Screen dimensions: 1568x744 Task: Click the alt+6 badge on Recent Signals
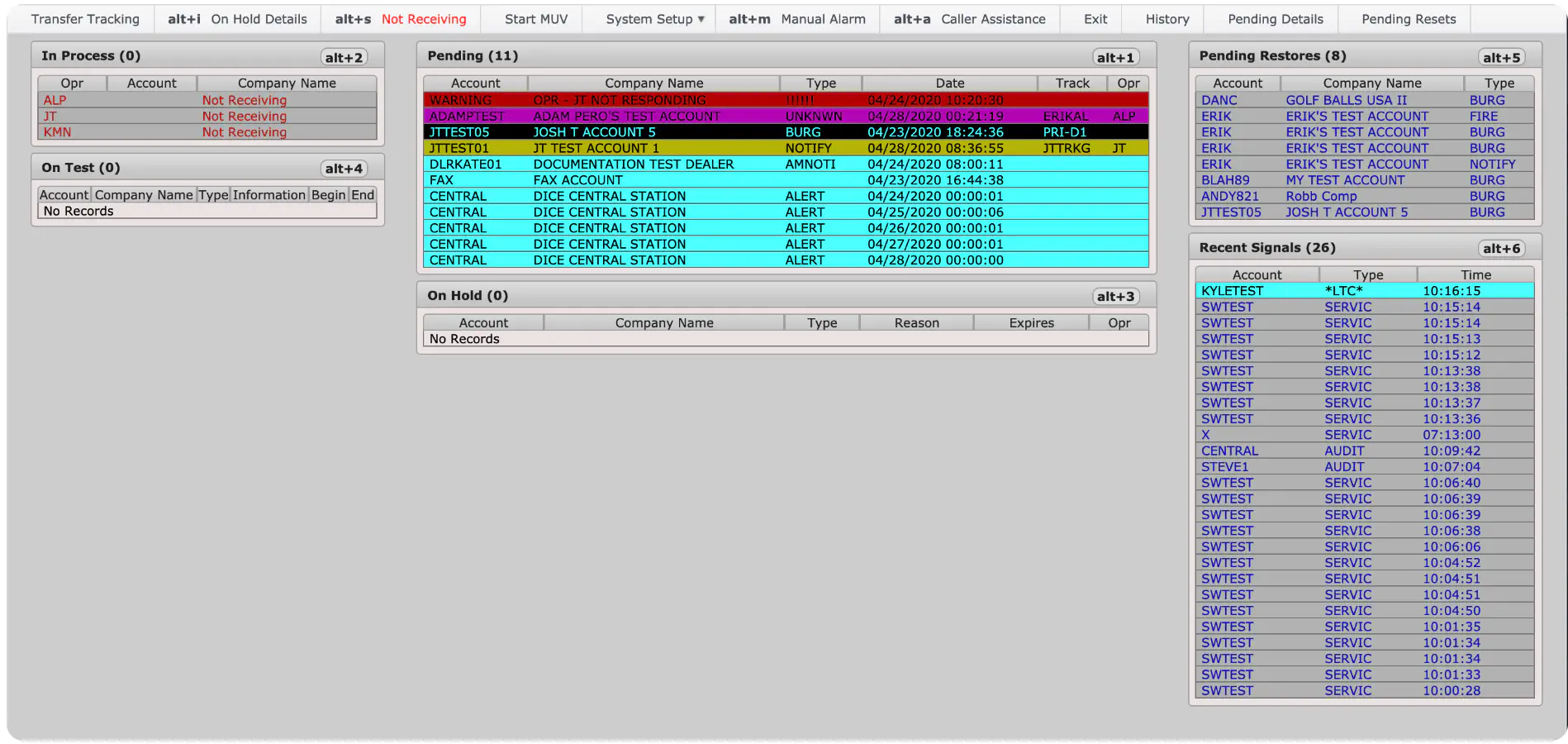(x=1501, y=248)
